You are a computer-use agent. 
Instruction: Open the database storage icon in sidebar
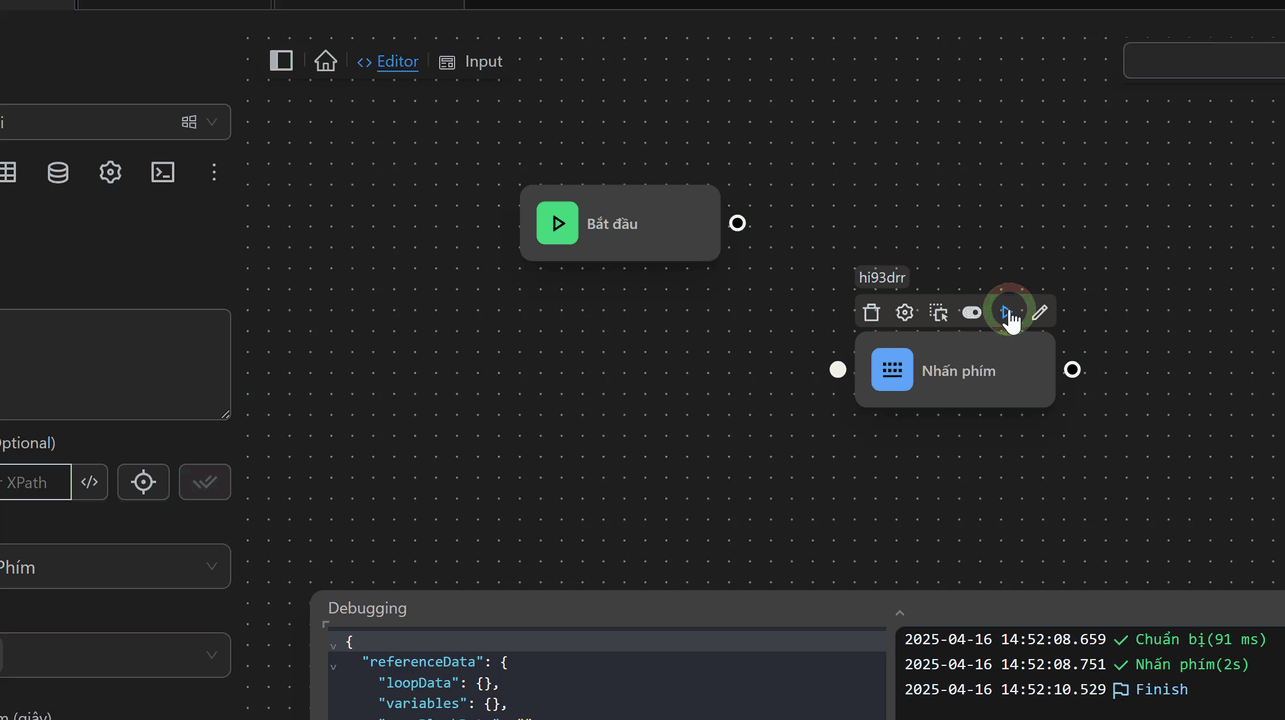pos(58,173)
